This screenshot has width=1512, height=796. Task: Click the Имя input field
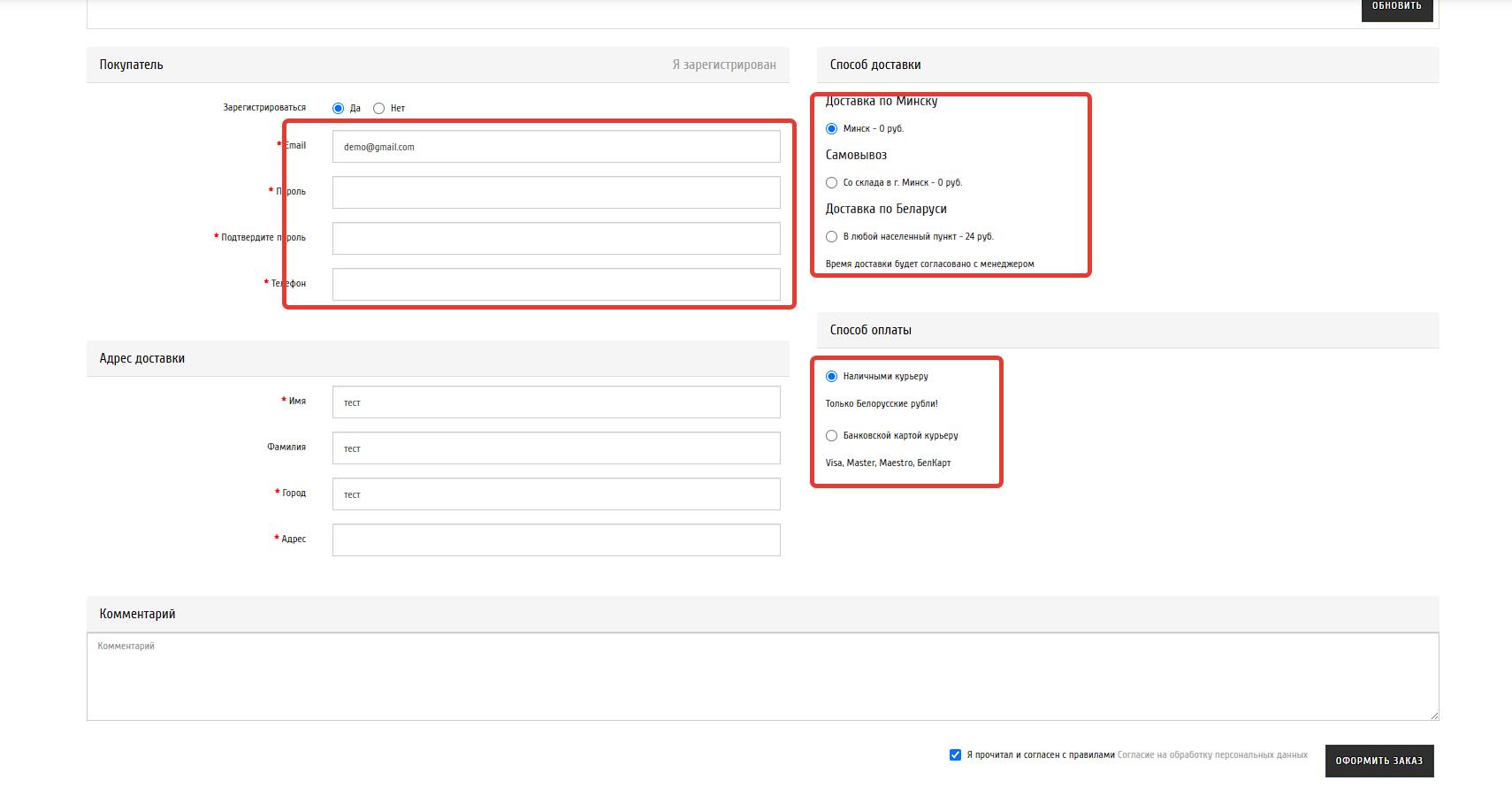(556, 402)
